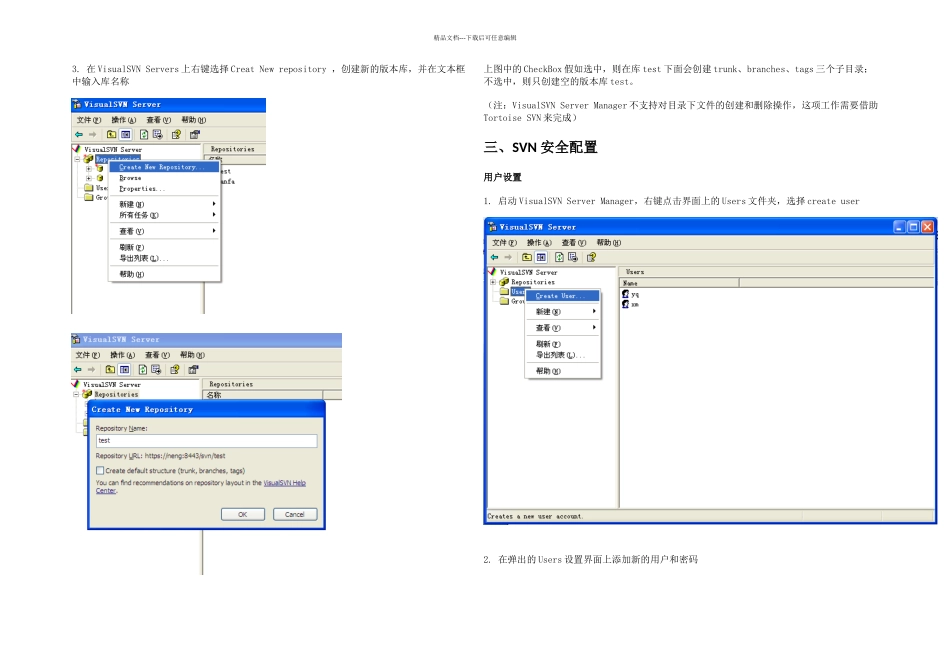
Task: Open 查看(V) submenu arrow in repository context menu
Action: pos(214,231)
